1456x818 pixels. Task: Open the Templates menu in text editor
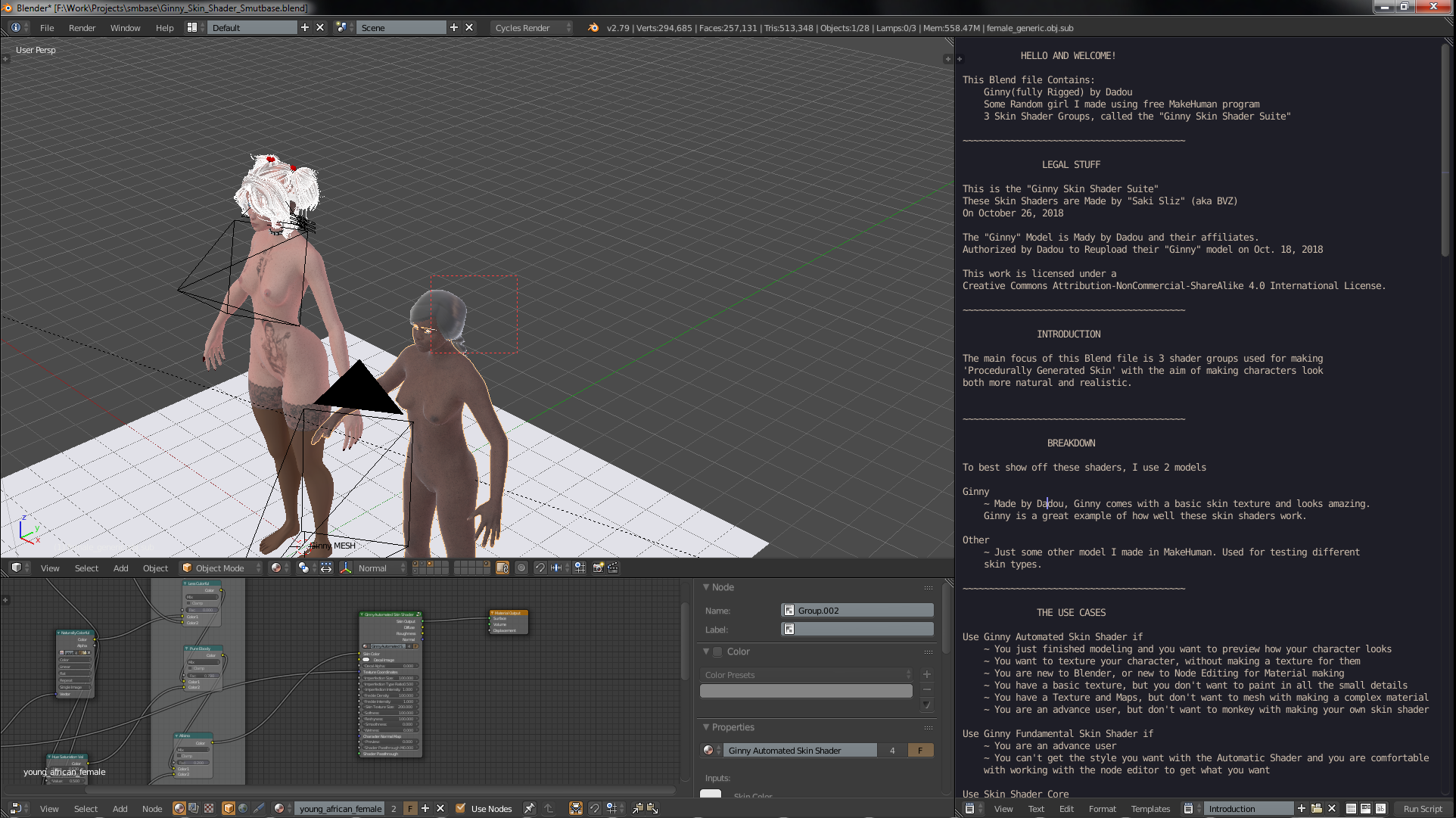tap(1150, 808)
